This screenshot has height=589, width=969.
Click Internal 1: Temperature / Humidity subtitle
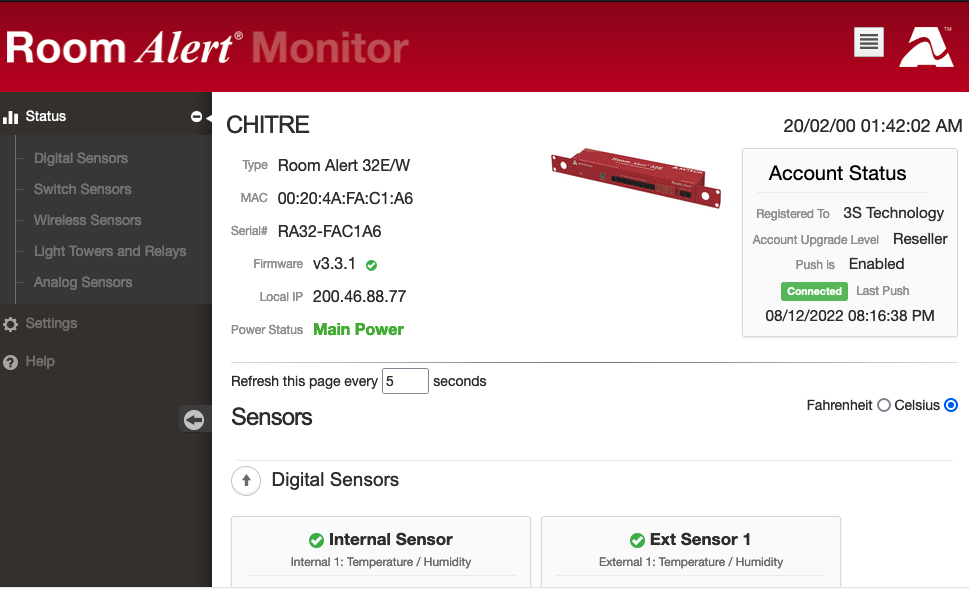click(x=381, y=562)
